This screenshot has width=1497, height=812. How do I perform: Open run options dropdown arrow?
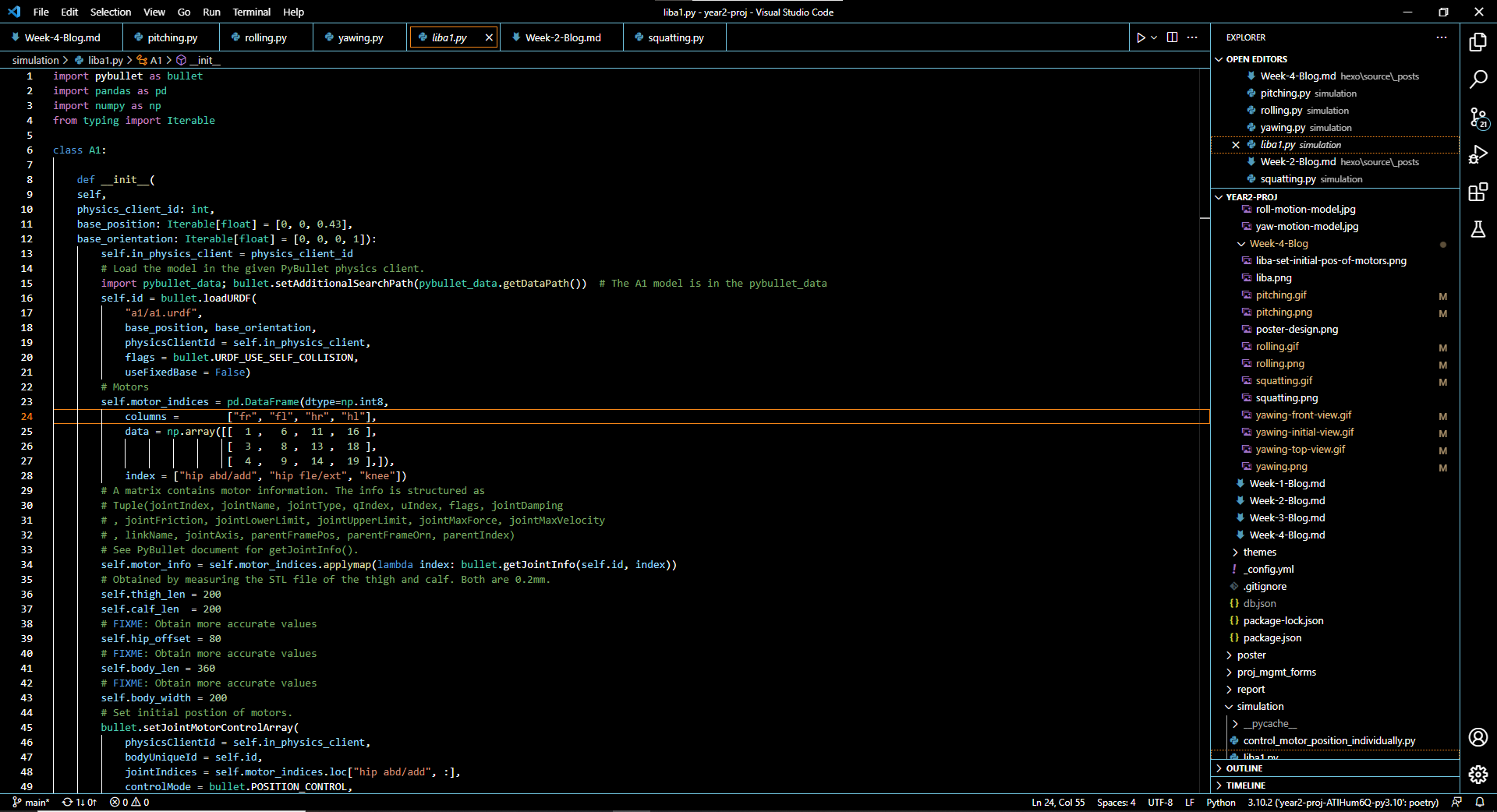tap(1154, 37)
